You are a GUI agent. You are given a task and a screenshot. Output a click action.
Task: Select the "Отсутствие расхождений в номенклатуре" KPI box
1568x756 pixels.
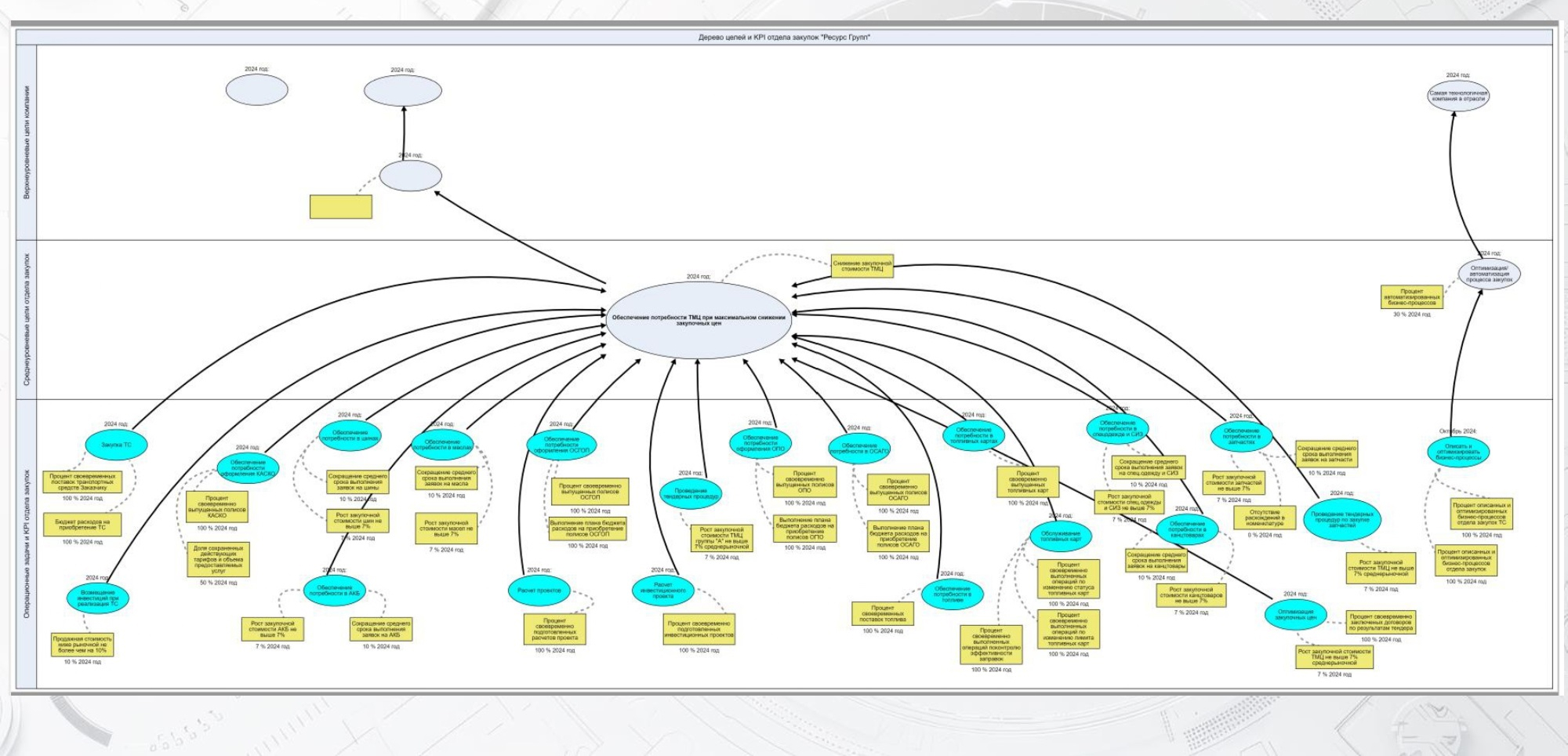click(x=1264, y=518)
